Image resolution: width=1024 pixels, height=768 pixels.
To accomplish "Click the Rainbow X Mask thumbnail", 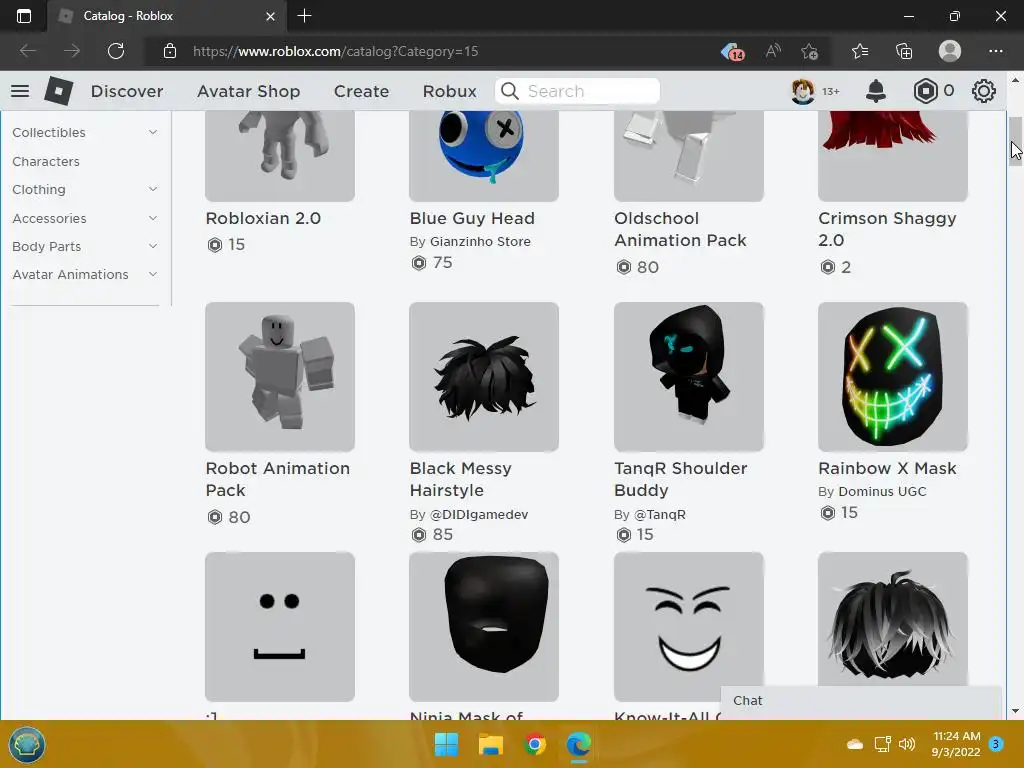I will tap(893, 377).
